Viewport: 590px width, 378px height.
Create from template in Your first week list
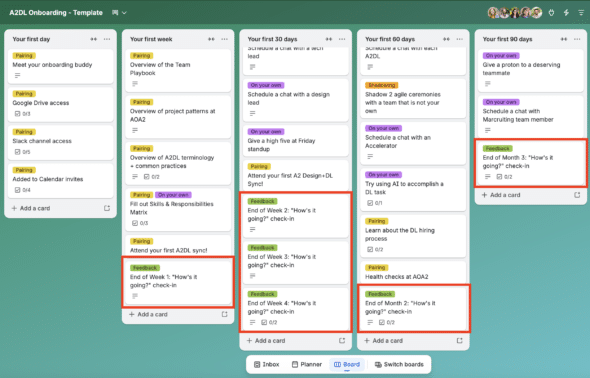click(225, 314)
